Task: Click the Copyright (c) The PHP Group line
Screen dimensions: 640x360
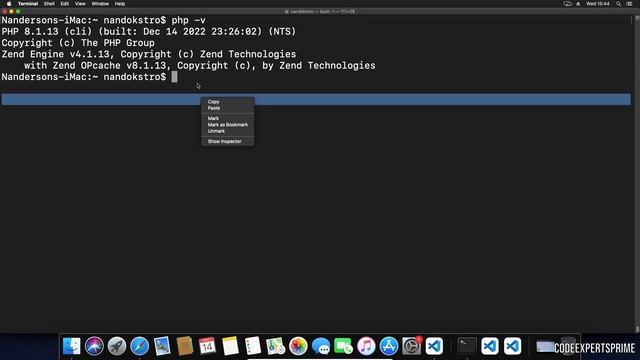Action: (78, 43)
